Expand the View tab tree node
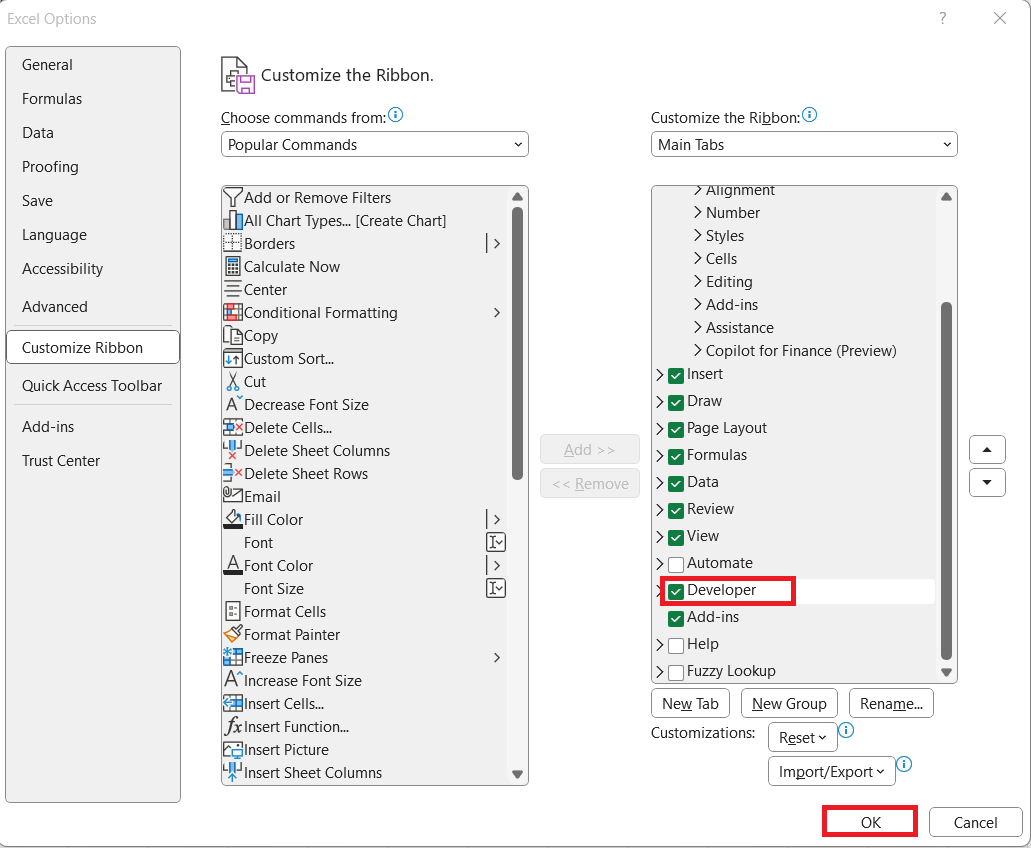Screen dimensions: 1031x848 point(659,536)
